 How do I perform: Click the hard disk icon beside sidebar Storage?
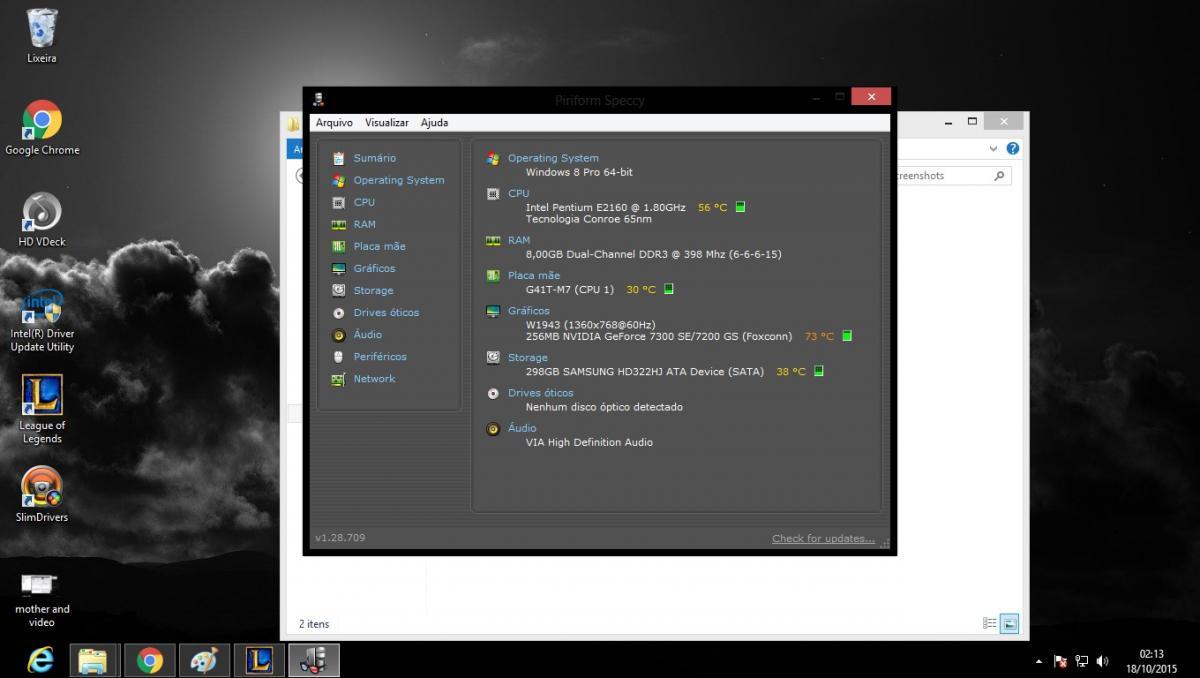coord(338,290)
